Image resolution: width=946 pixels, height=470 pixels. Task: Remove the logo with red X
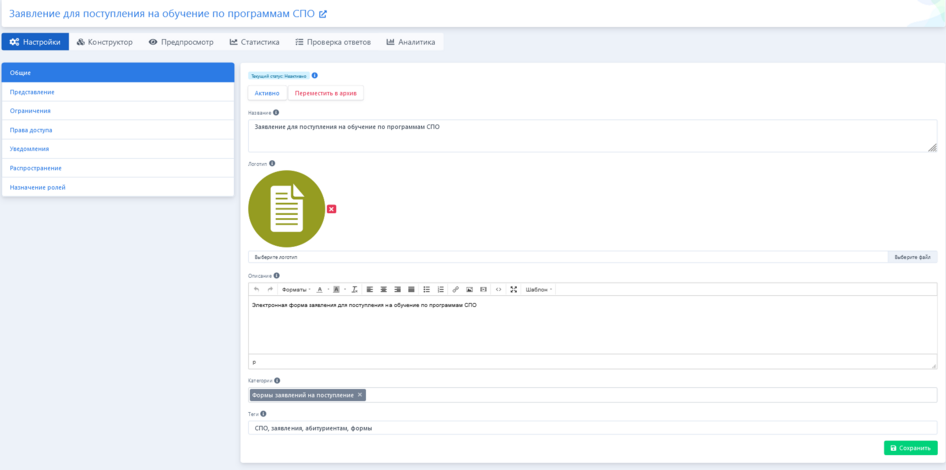pos(332,209)
